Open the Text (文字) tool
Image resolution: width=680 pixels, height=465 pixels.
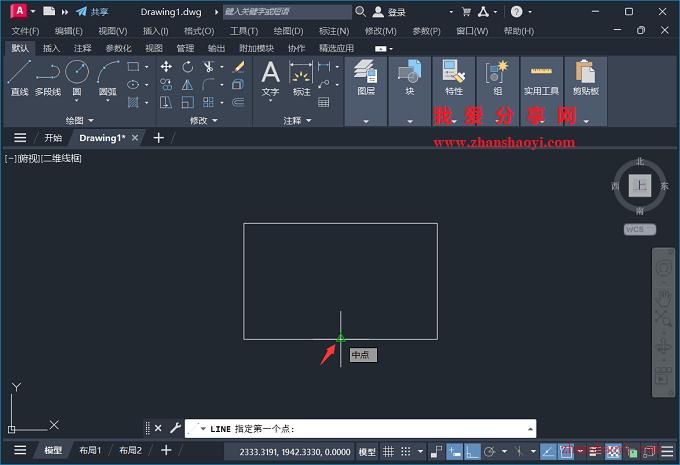[x=270, y=78]
